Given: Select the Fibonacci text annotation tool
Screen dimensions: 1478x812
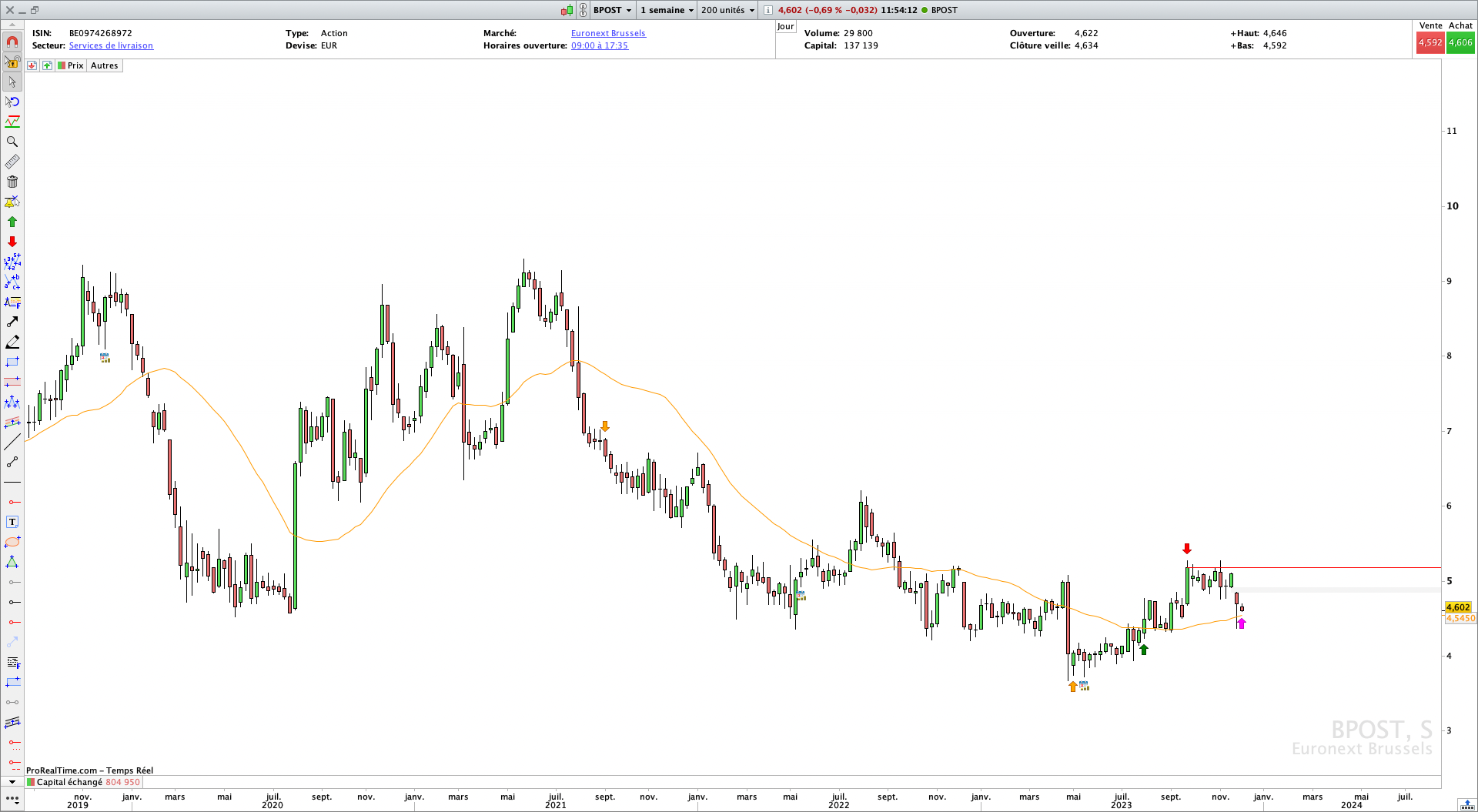Looking at the screenshot, I should (12, 302).
